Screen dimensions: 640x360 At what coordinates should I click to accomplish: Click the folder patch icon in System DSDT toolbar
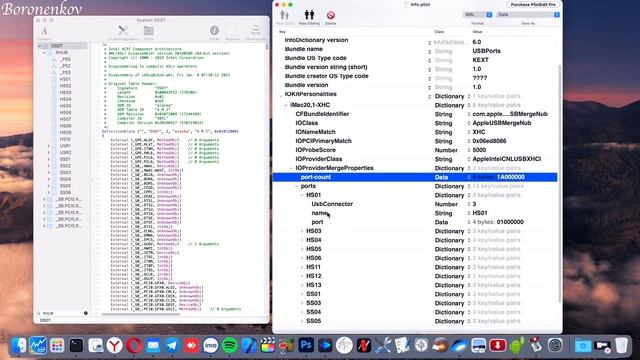pyautogui.click(x=149, y=31)
